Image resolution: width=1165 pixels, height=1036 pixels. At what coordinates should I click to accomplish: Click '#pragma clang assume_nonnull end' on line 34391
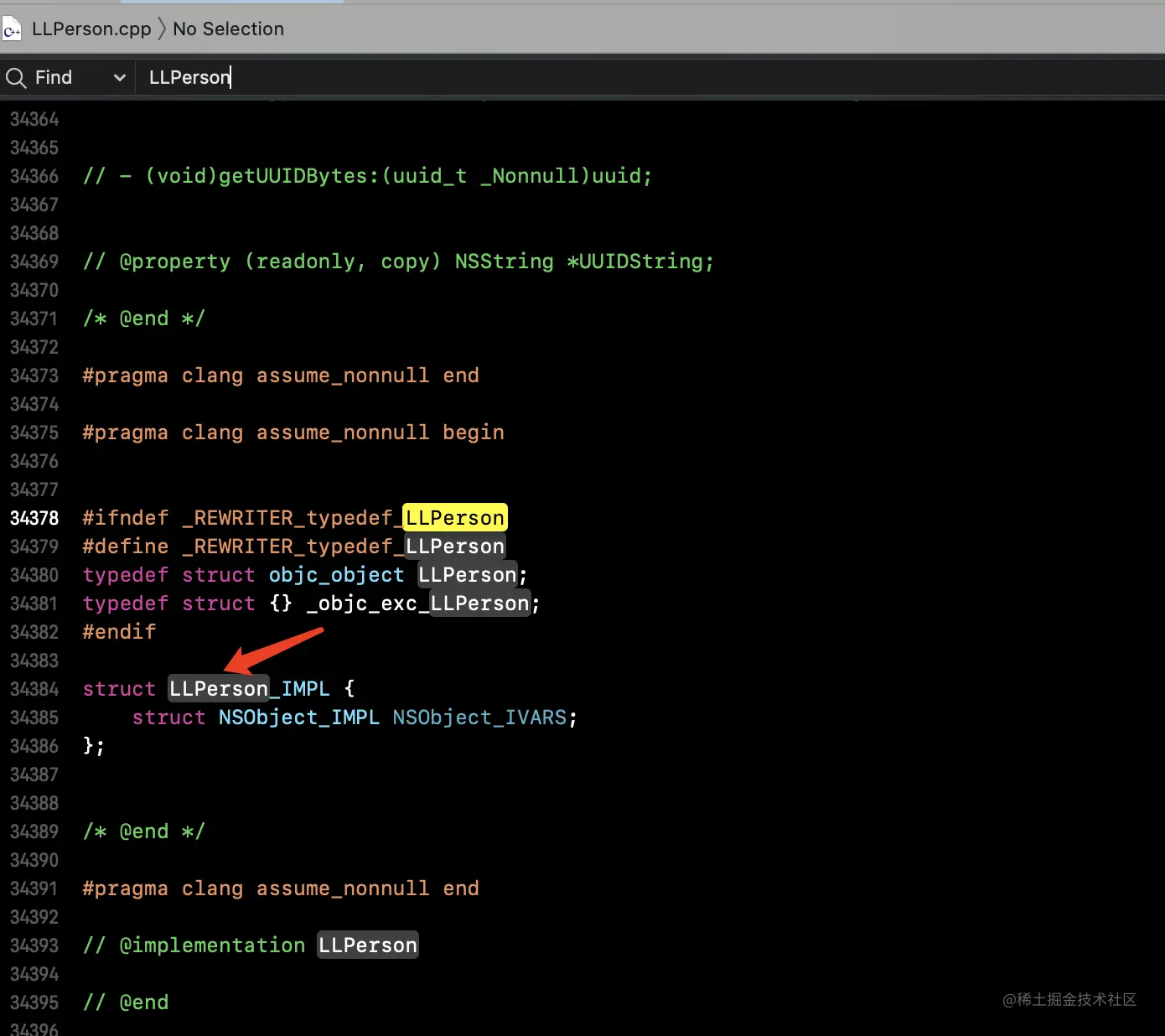(x=281, y=888)
